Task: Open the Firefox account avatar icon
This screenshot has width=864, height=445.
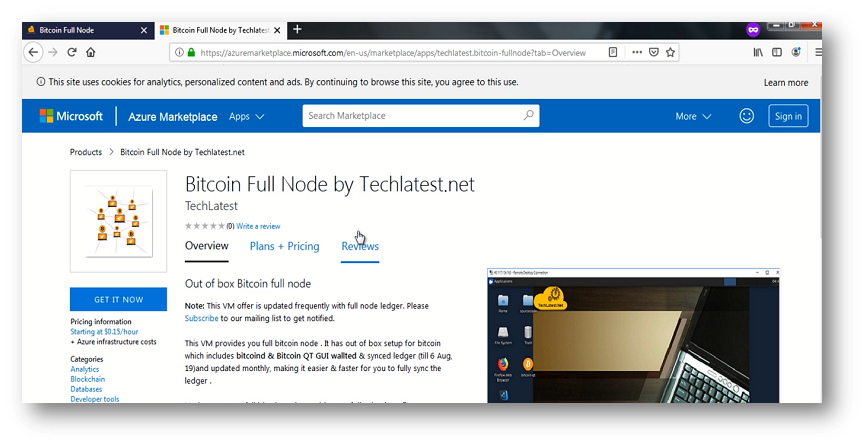Action: (796, 52)
